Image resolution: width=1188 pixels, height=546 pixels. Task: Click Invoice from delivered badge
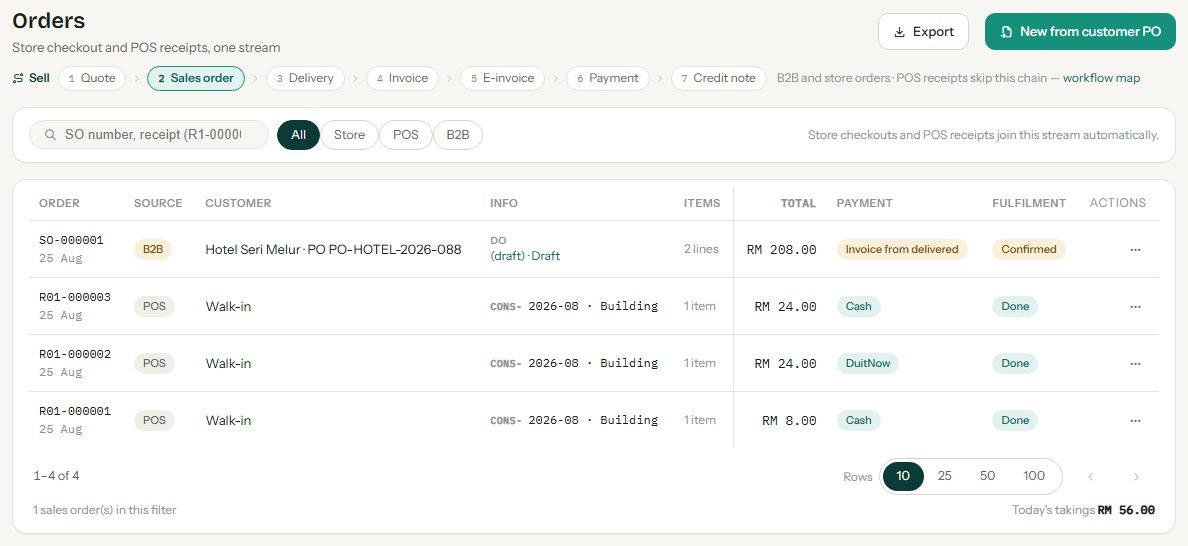(902, 249)
